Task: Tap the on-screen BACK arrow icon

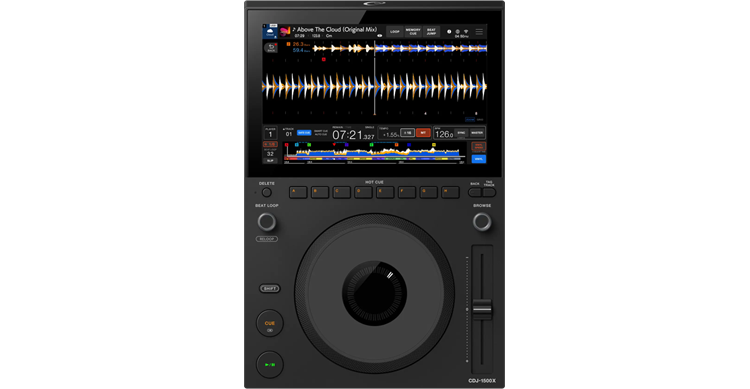Action: (x=271, y=47)
